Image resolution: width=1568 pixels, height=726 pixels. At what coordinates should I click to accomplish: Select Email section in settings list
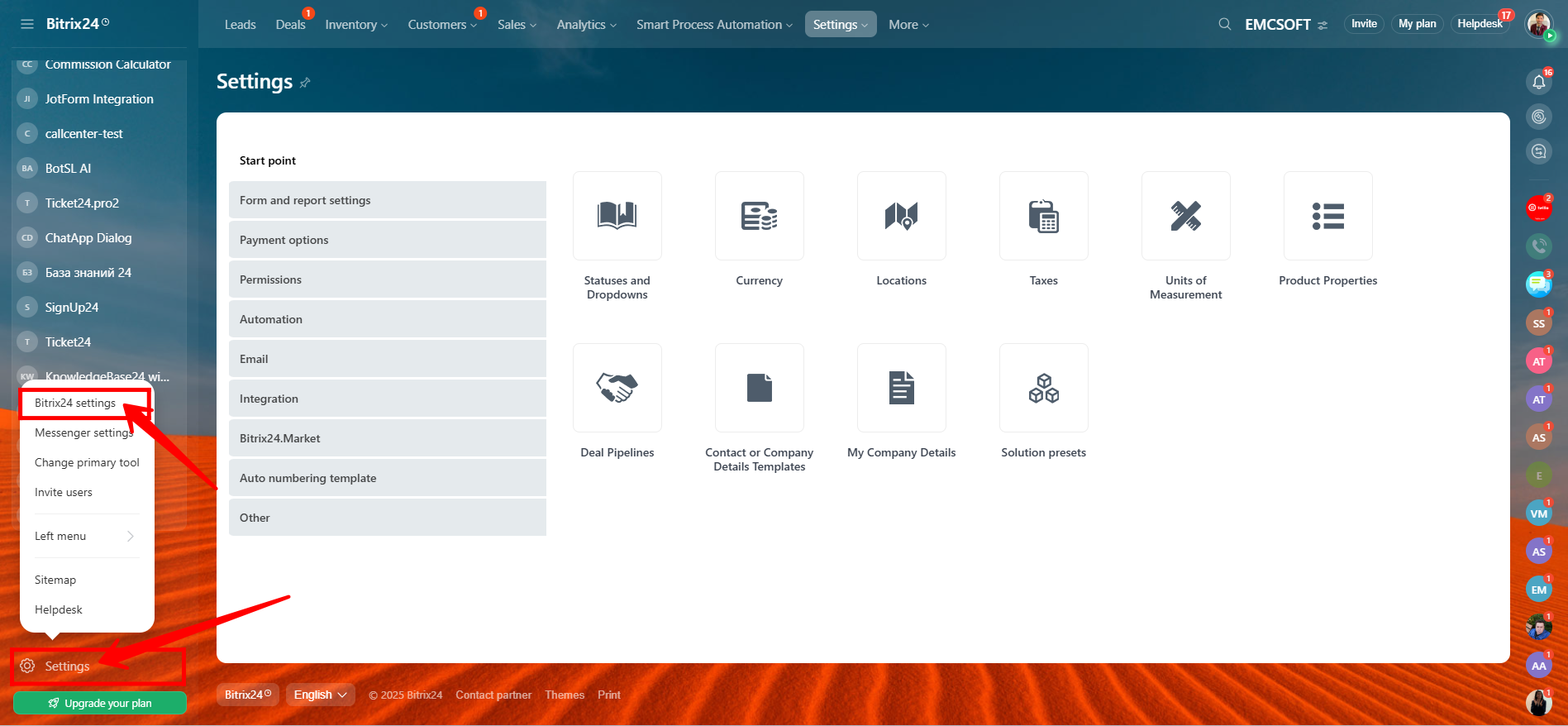pyautogui.click(x=388, y=359)
